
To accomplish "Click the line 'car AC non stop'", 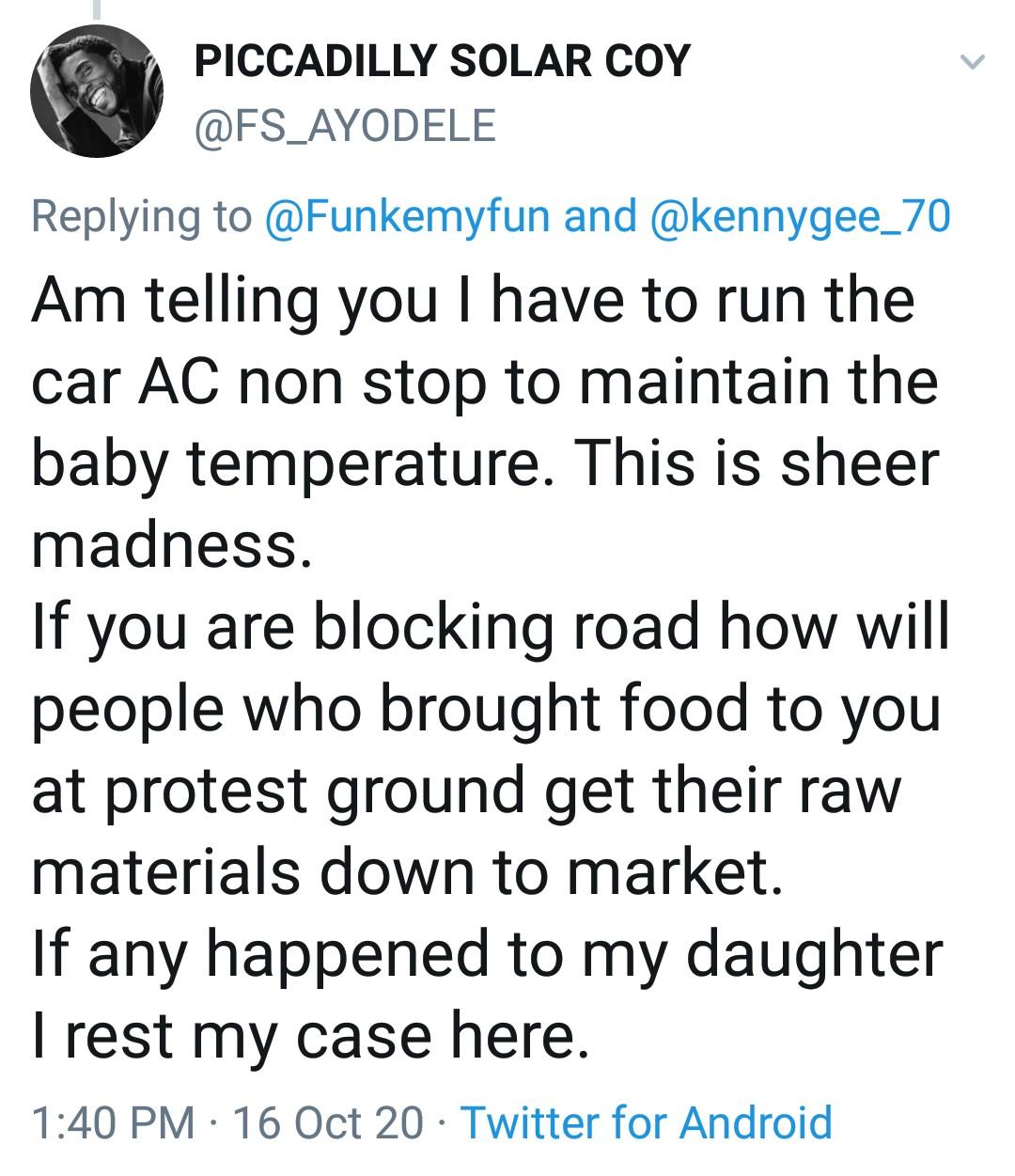I will [485, 383].
